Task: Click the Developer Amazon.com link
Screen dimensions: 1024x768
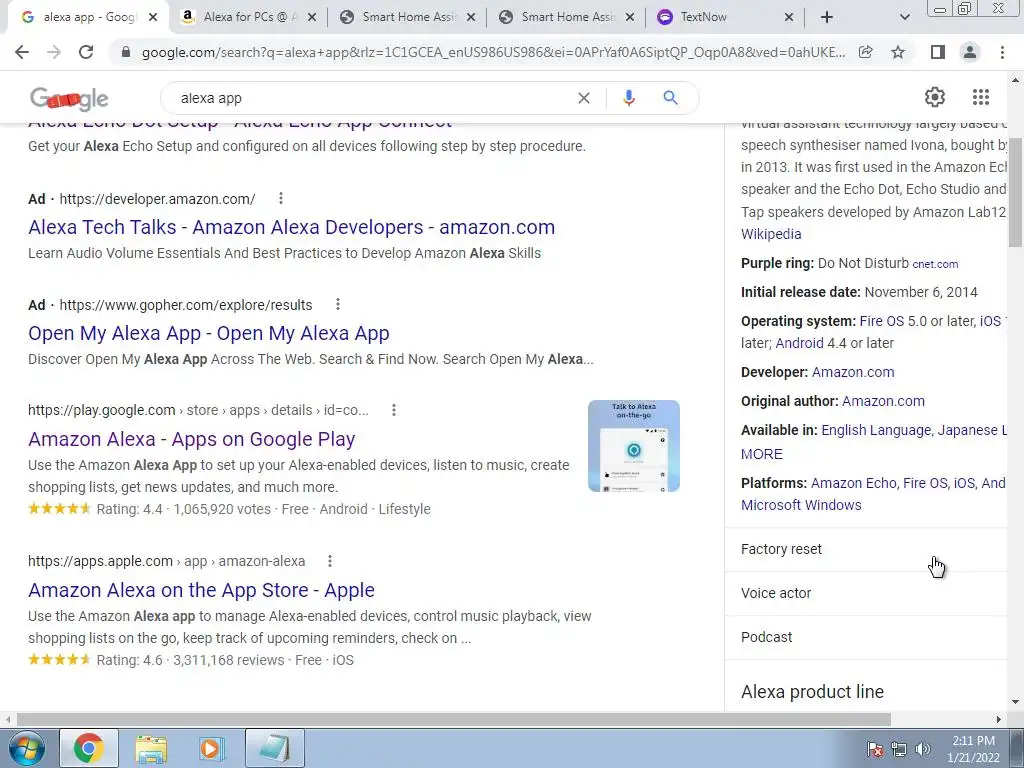Action: tap(853, 372)
